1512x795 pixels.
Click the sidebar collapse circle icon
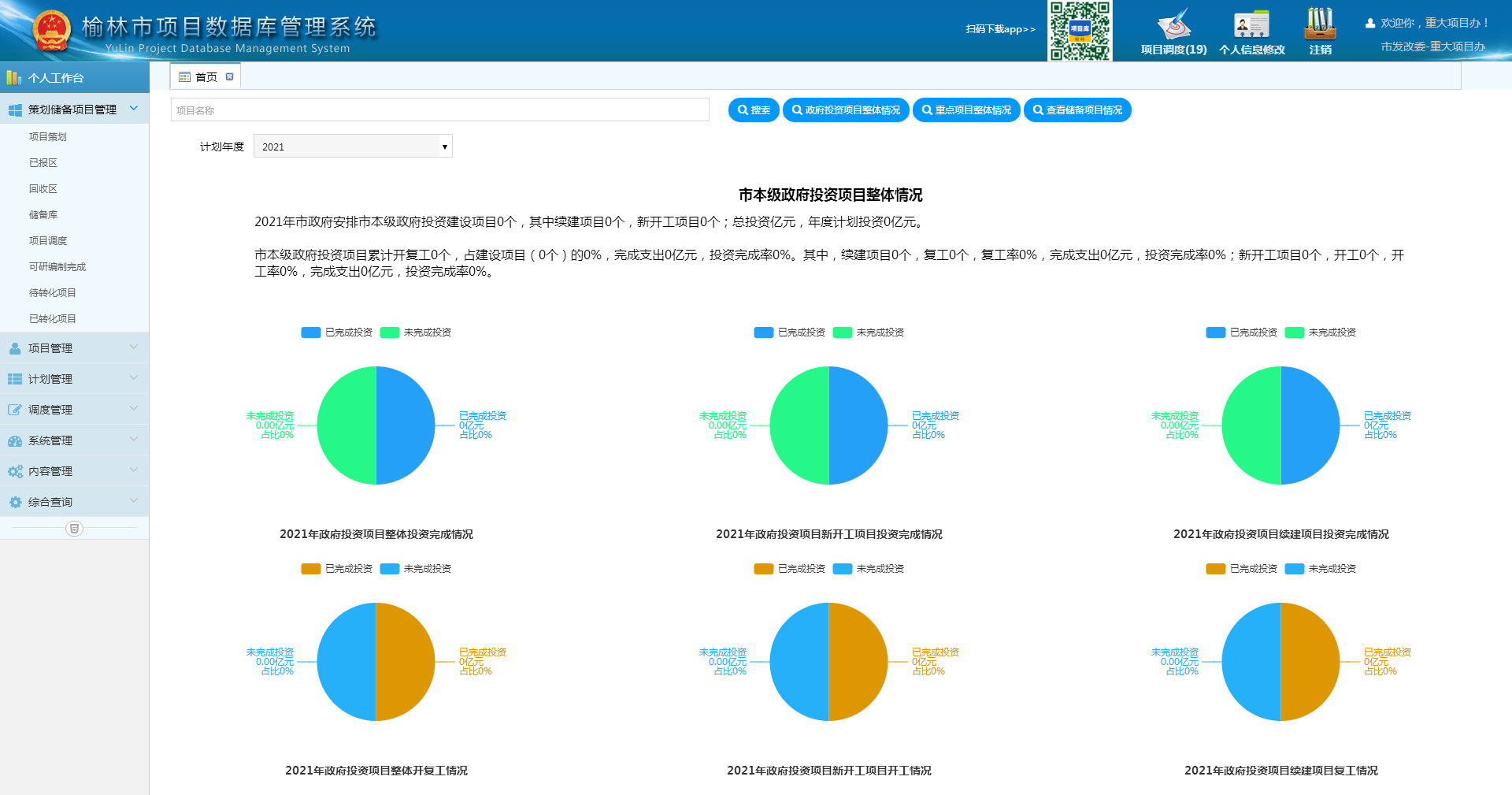point(74,529)
